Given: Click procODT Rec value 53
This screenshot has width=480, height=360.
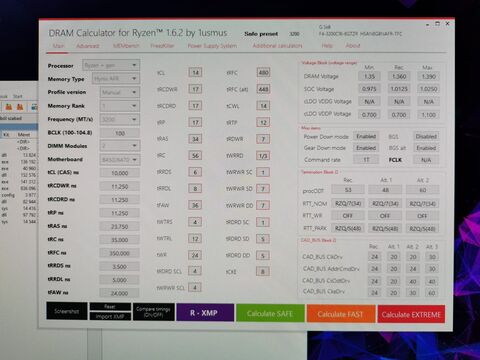Looking at the screenshot, I should click(348, 190).
